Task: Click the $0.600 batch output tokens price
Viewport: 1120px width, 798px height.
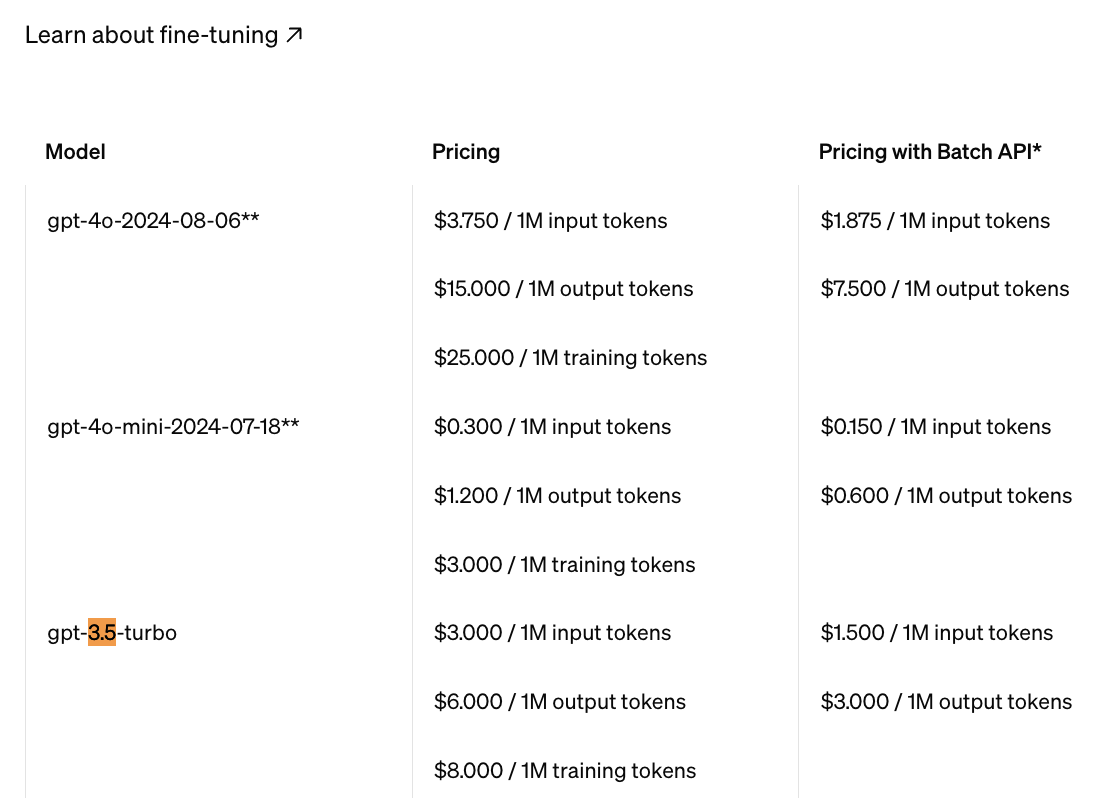Action: [946, 496]
